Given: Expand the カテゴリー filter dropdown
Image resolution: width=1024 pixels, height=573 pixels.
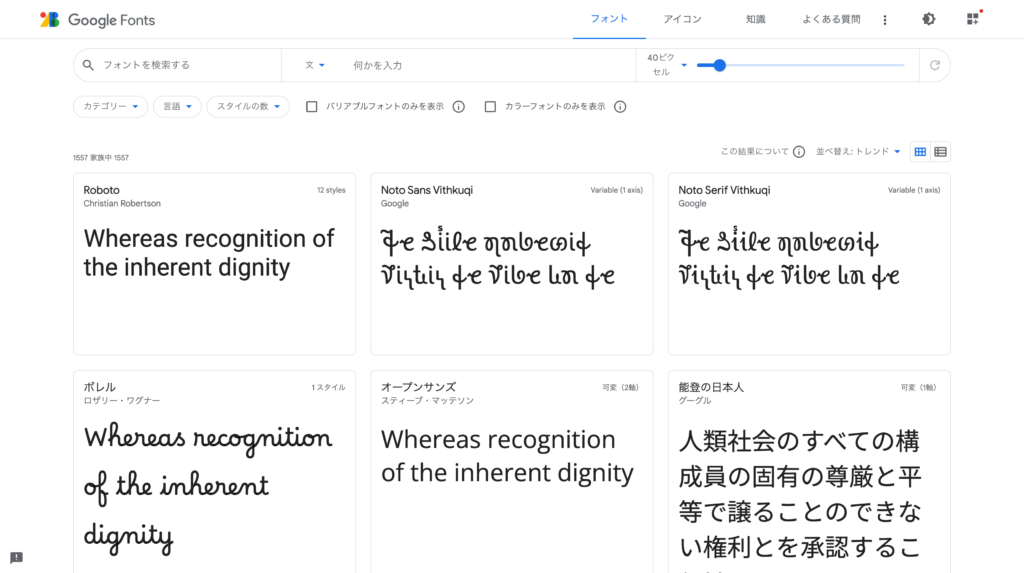Looking at the screenshot, I should coord(110,107).
